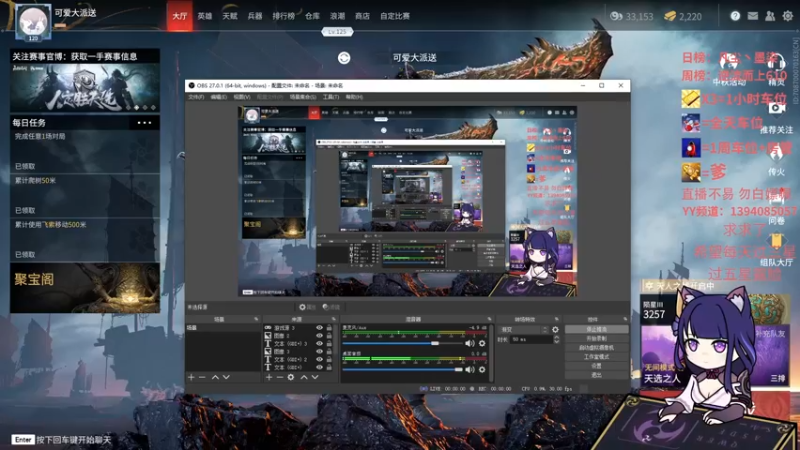This screenshot has height=450, width=800.
Task: Hide the 文本 (GDI+) 2 source
Action: click(x=319, y=359)
